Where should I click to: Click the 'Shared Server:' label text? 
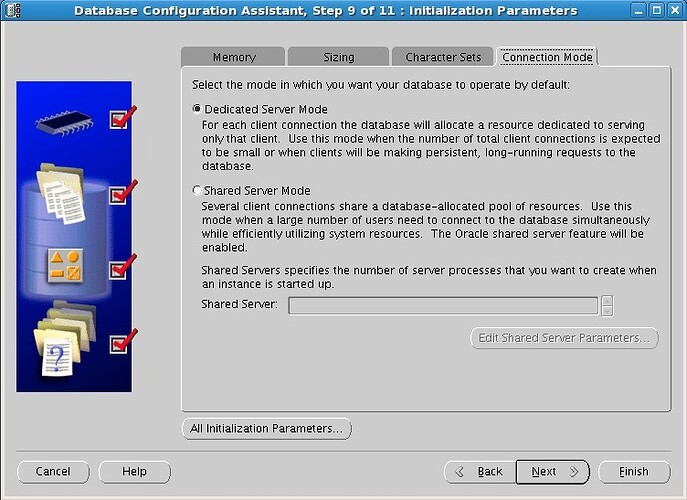(x=239, y=304)
